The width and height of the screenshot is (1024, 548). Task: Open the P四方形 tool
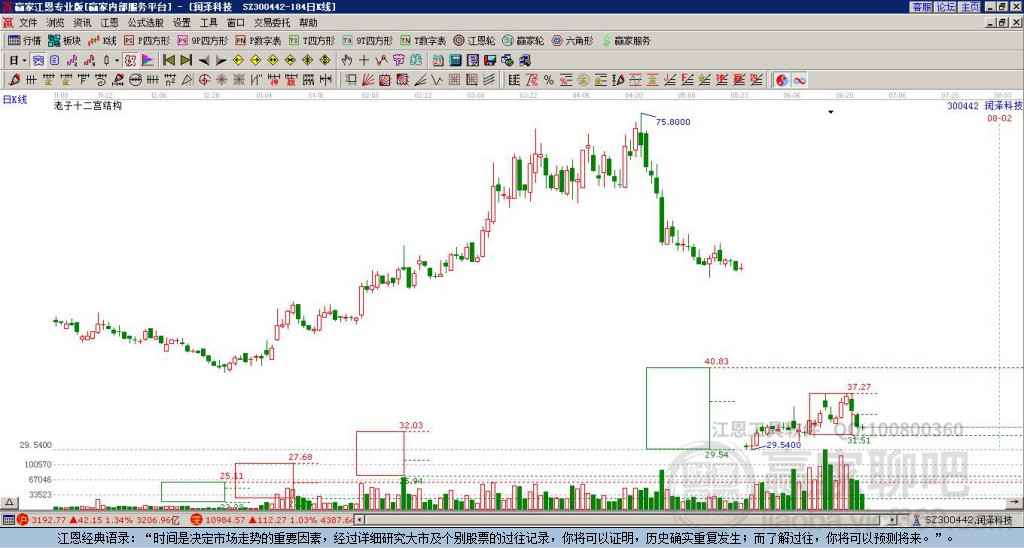click(x=147, y=40)
